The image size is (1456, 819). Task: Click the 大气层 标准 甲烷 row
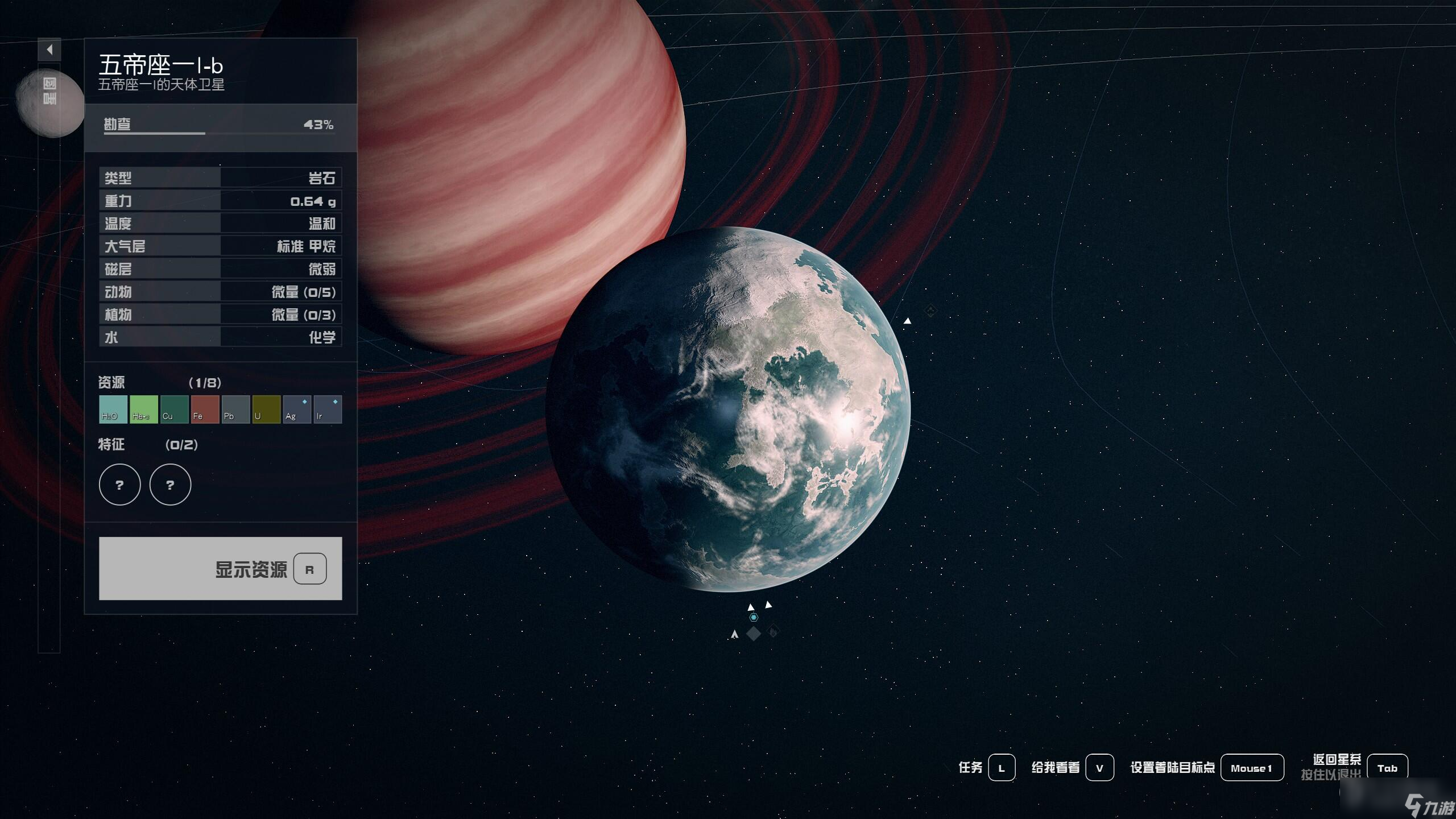(x=221, y=246)
